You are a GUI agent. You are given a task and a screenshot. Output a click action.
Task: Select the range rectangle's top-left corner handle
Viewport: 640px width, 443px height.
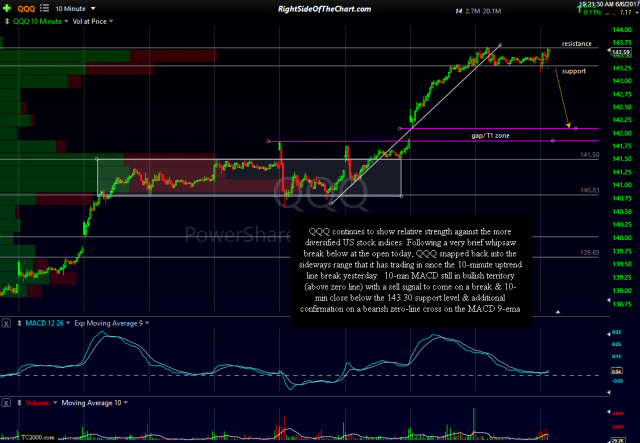(x=97, y=159)
